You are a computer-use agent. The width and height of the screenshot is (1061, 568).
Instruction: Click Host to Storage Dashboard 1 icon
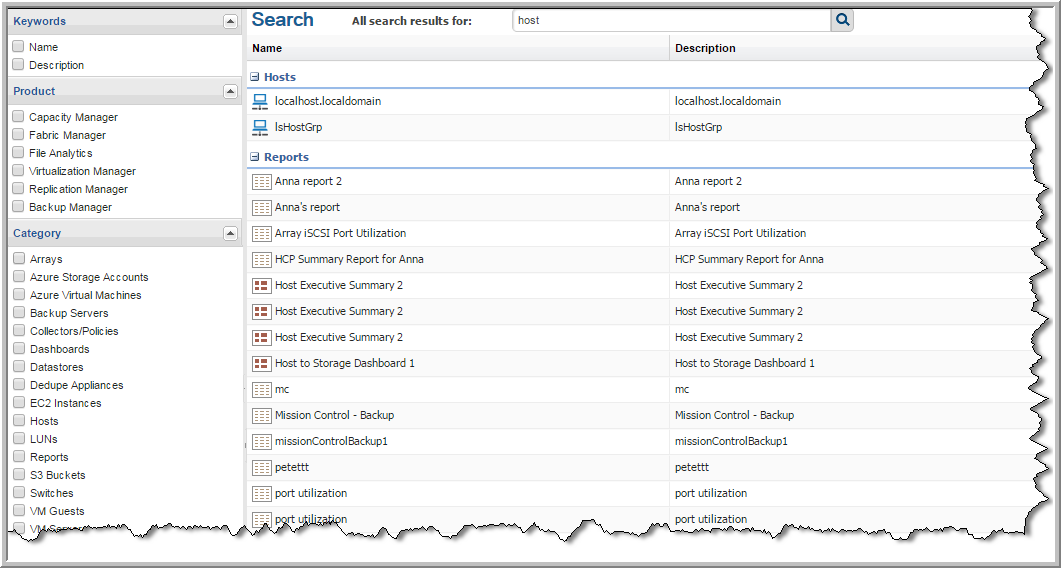click(x=261, y=363)
